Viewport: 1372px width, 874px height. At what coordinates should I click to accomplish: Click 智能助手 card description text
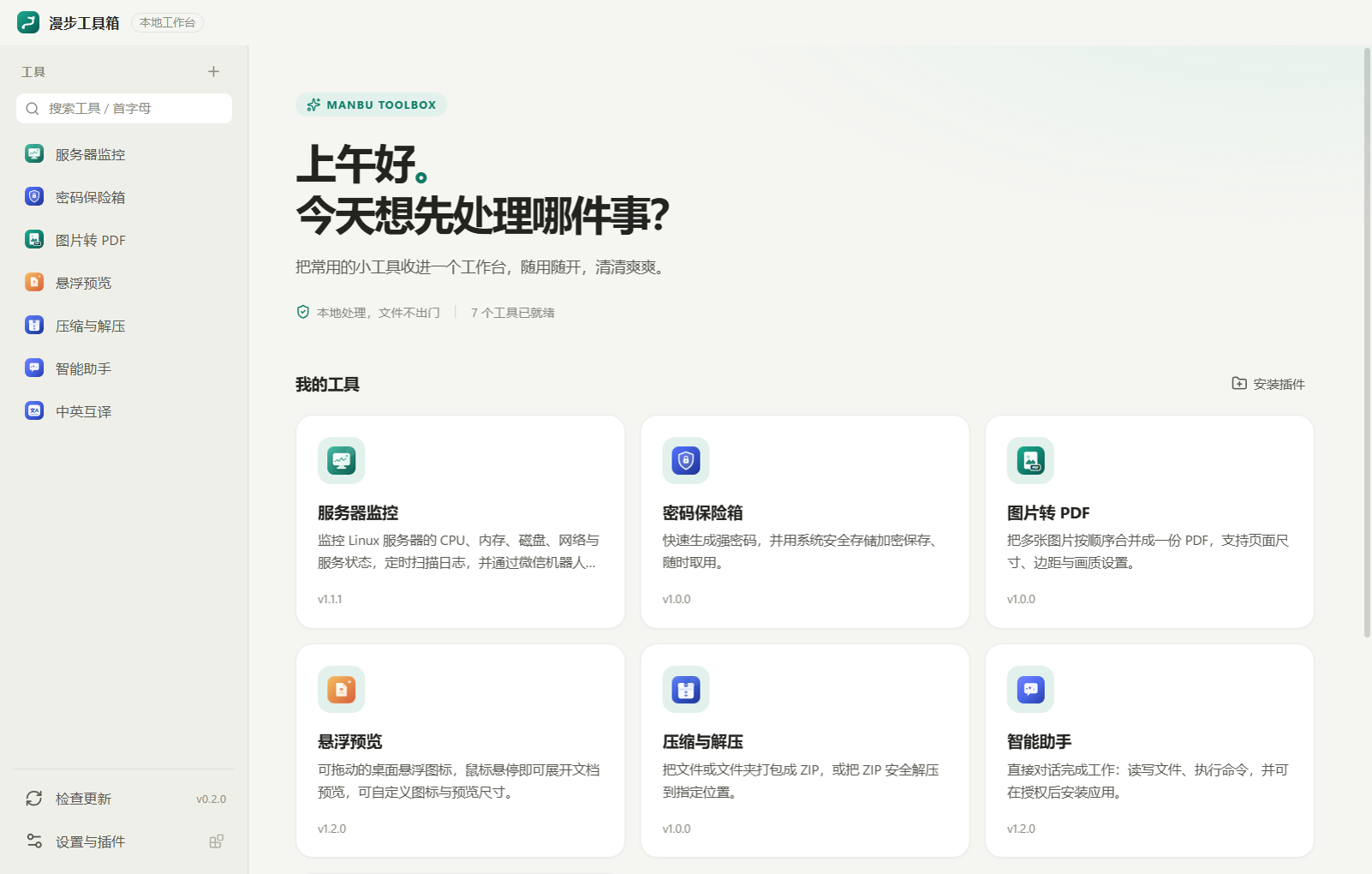(x=1148, y=781)
